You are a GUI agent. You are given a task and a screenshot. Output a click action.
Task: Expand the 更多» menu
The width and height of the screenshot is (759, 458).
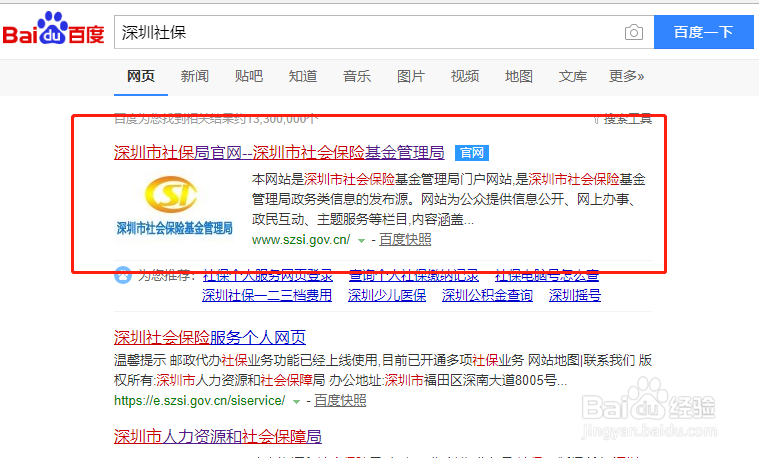tap(626, 76)
